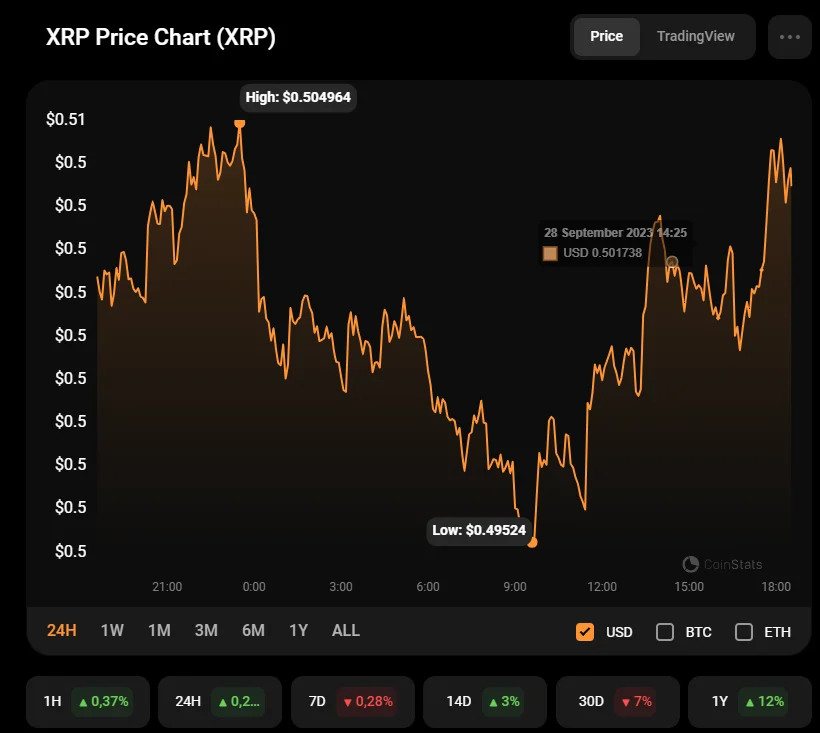Click the green up arrow in 1H badge
820x733 pixels.
83,702
